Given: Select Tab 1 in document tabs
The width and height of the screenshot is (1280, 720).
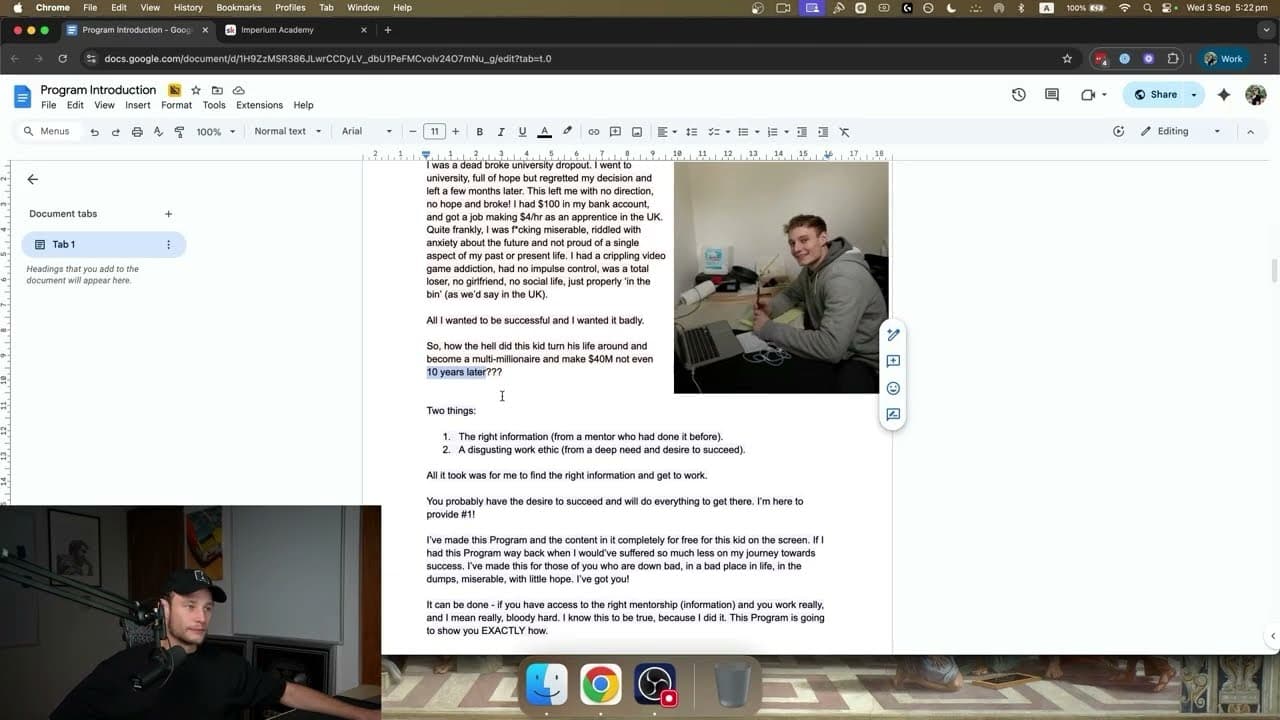Looking at the screenshot, I should [103, 244].
